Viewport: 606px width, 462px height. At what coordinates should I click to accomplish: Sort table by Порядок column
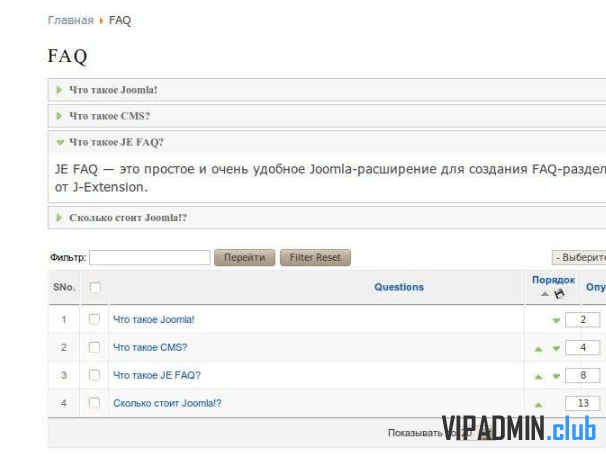[553, 280]
